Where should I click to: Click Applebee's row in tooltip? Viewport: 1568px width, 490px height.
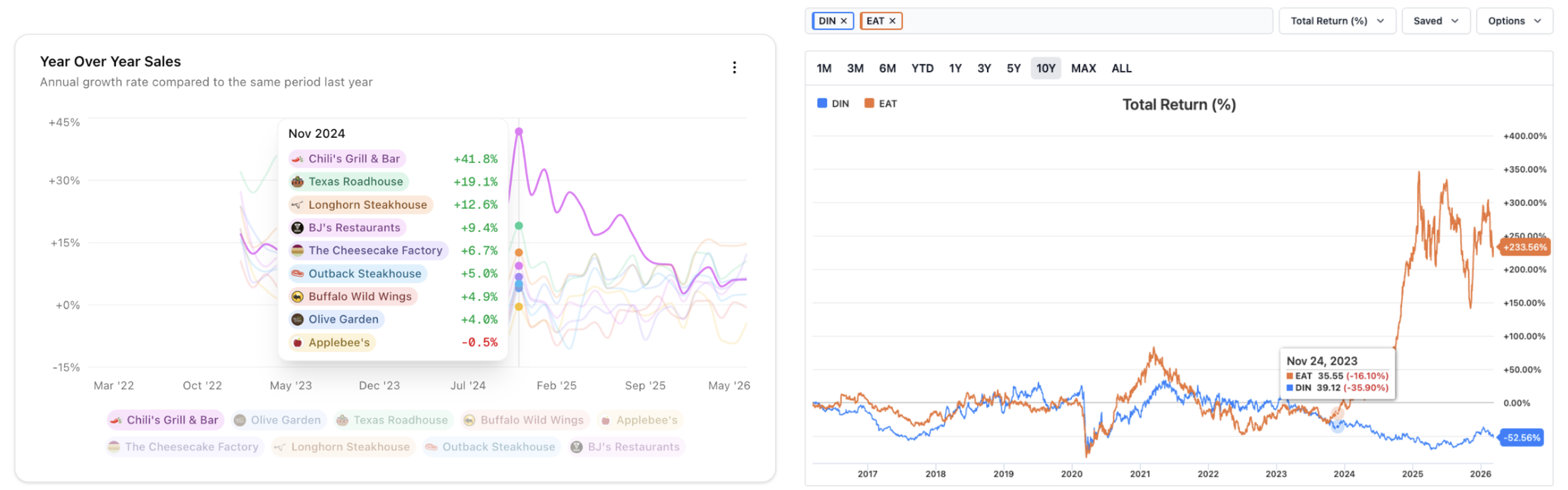point(393,342)
